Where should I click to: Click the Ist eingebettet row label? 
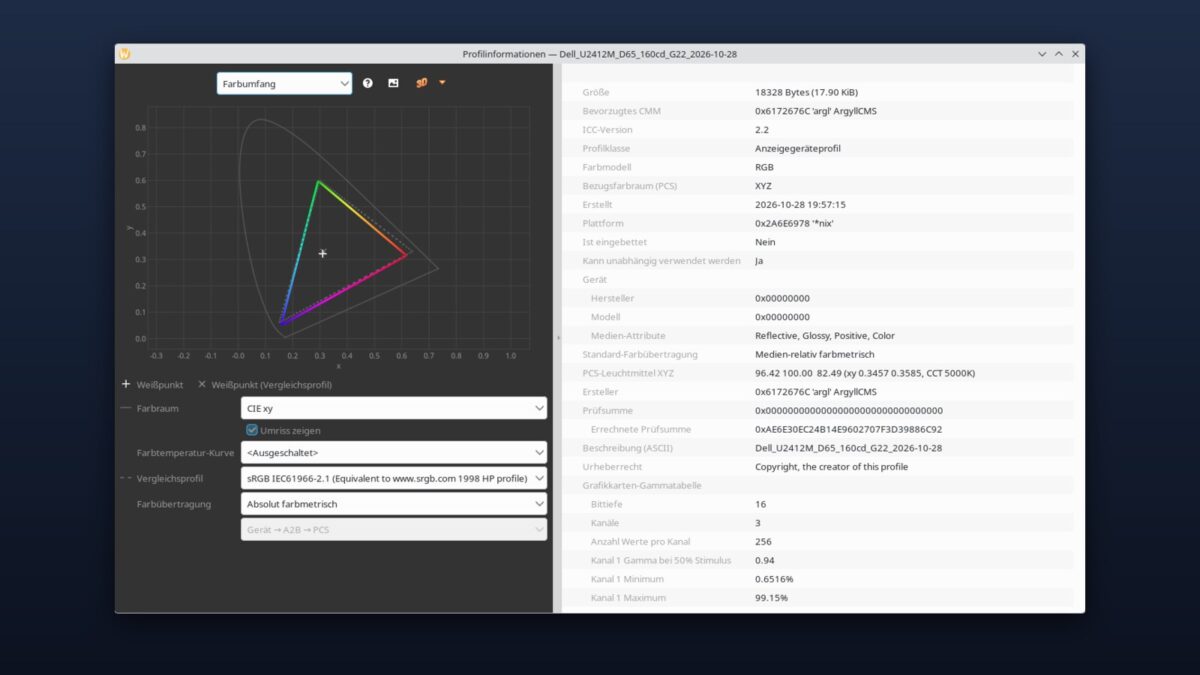(x=613, y=242)
